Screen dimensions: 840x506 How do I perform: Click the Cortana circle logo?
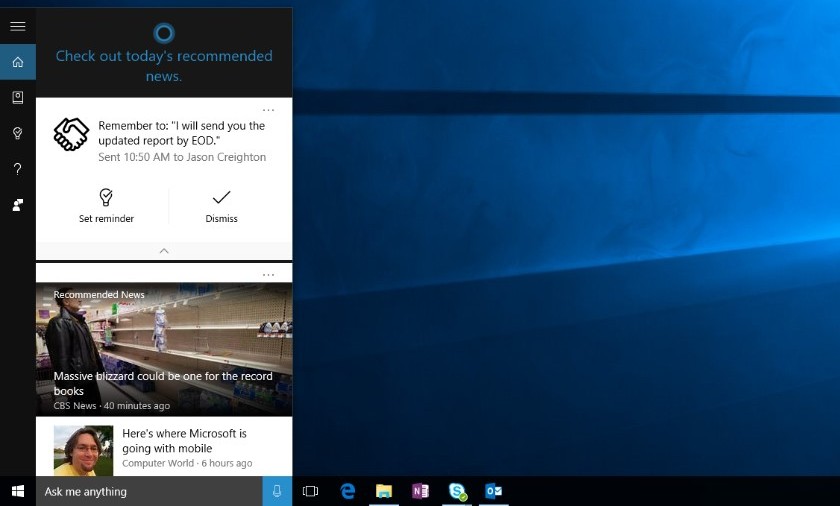point(164,33)
